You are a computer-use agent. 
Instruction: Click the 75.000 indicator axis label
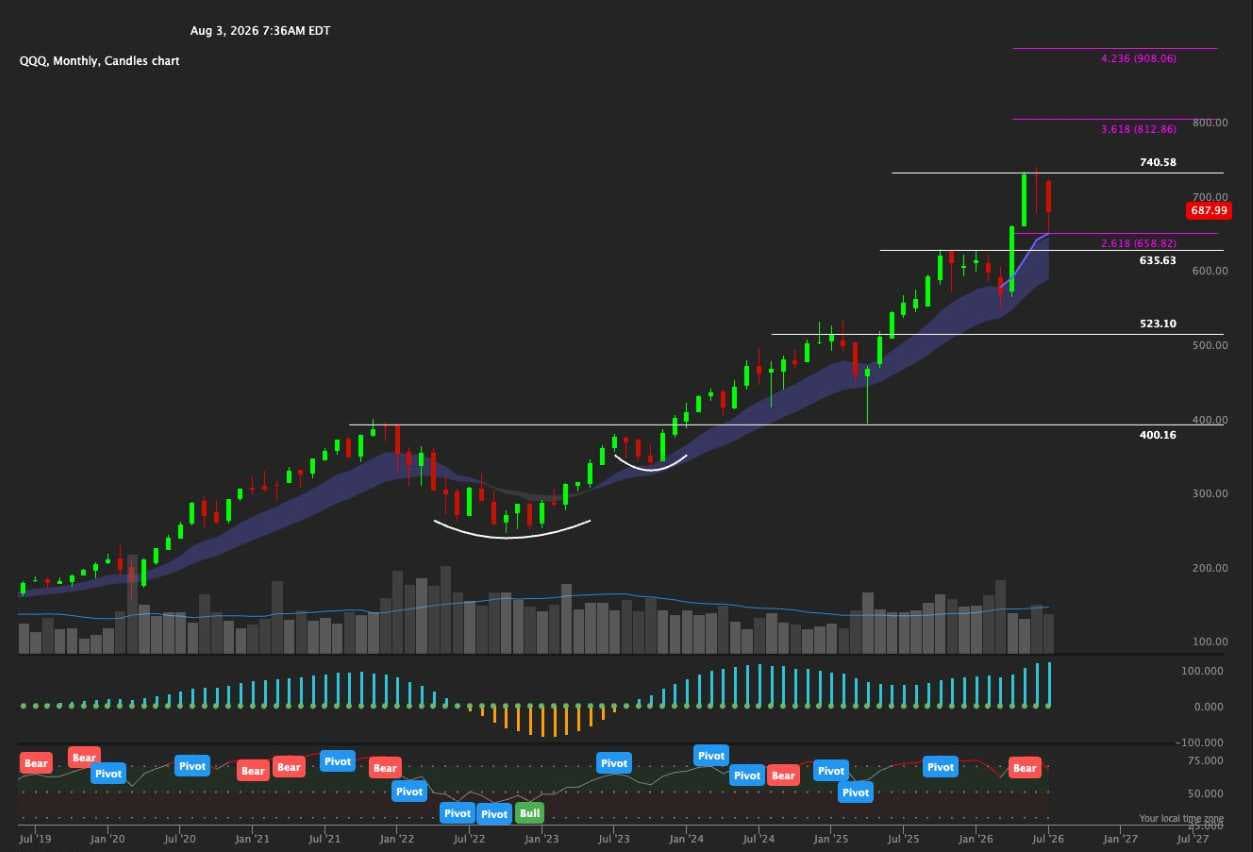click(1208, 761)
